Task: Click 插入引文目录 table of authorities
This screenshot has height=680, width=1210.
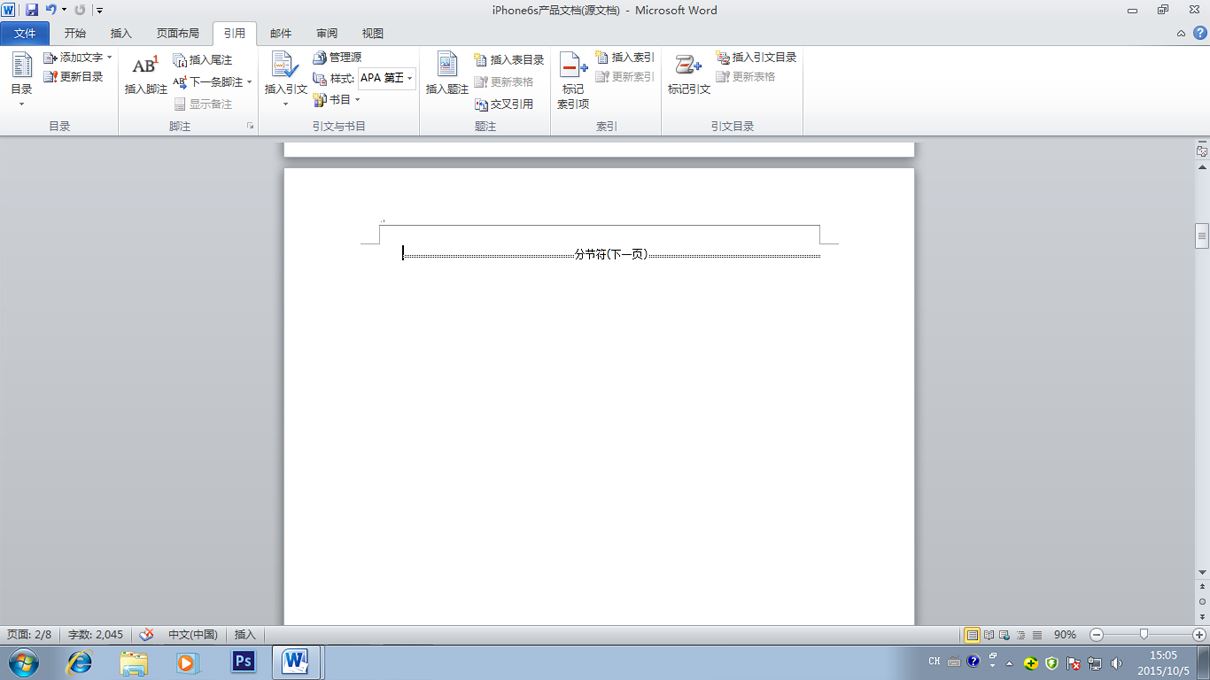Action: pos(756,58)
